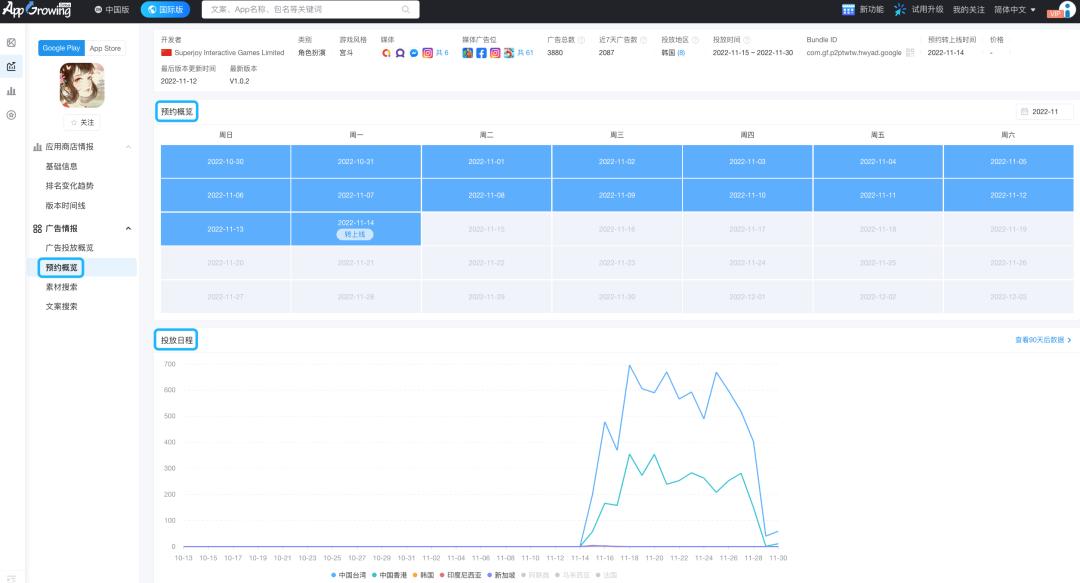Collapse the 广告情报 sidebar section
This screenshot has height=583, width=1080.
(128, 228)
